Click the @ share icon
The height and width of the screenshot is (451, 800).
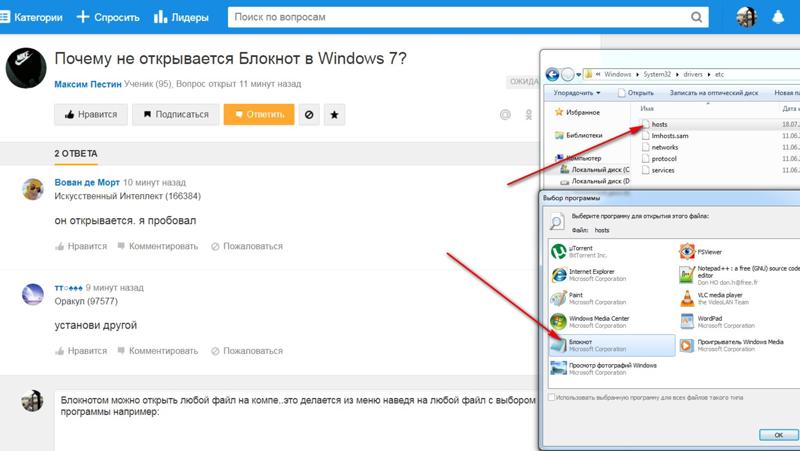point(505,115)
